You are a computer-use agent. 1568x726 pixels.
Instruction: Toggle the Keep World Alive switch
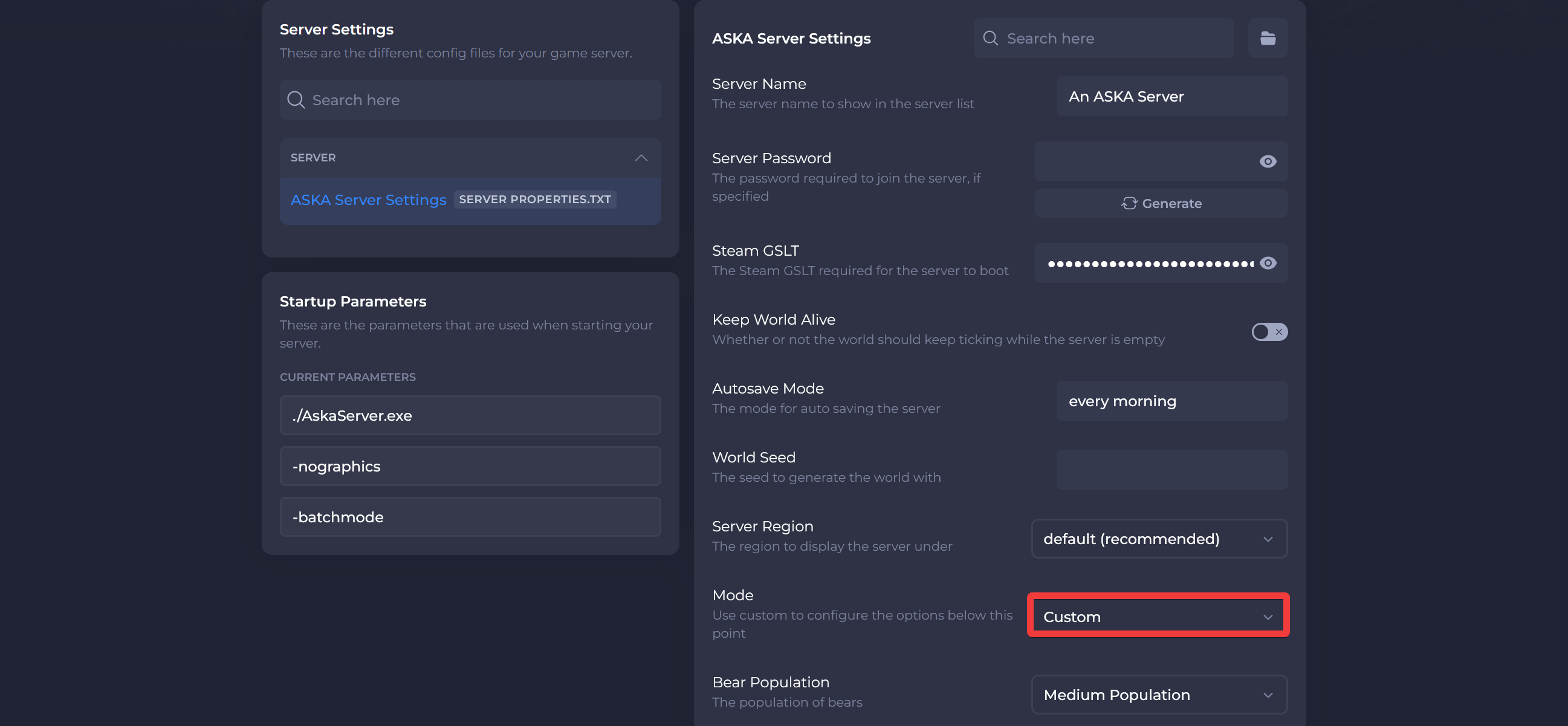click(x=1269, y=332)
